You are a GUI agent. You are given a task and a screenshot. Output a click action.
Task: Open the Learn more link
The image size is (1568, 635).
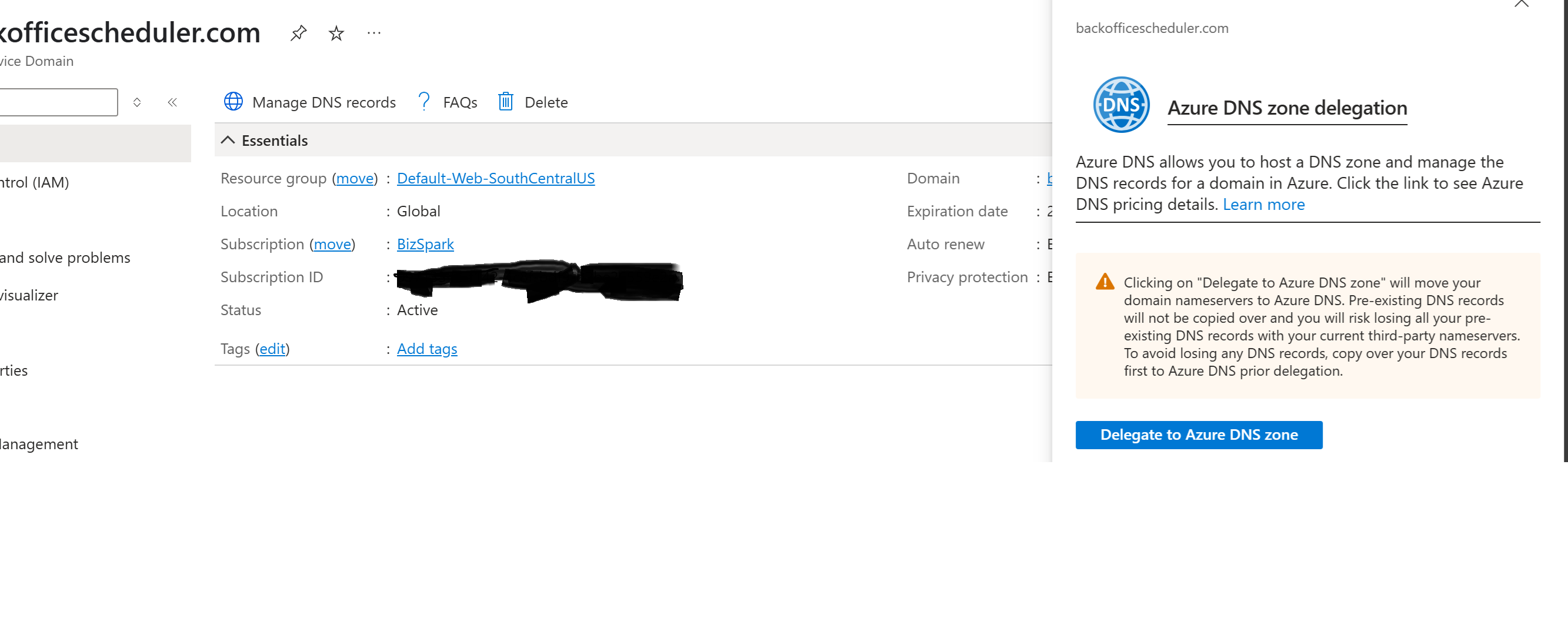[1264, 205]
